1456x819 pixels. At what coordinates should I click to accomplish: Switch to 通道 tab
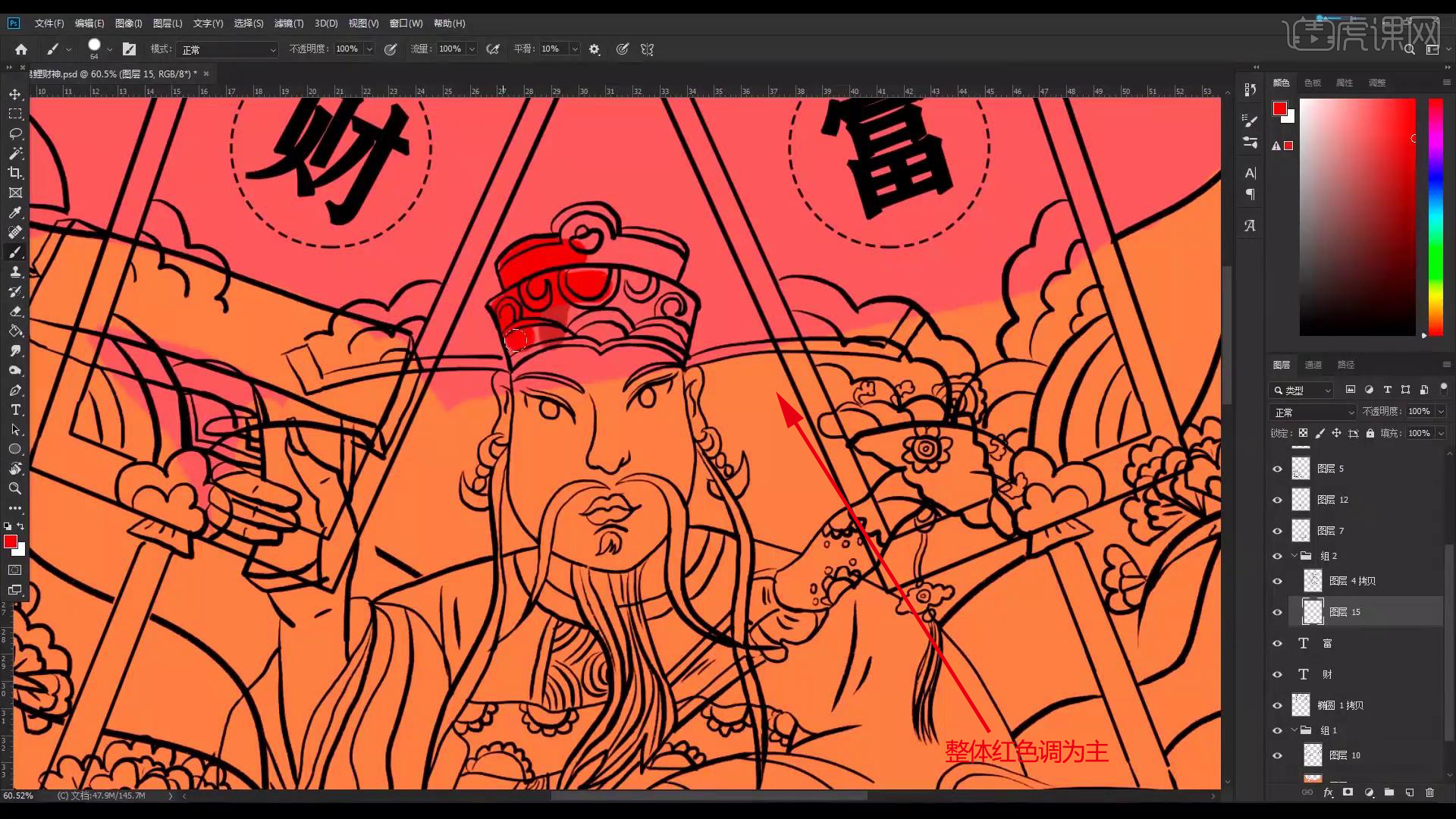(1313, 365)
